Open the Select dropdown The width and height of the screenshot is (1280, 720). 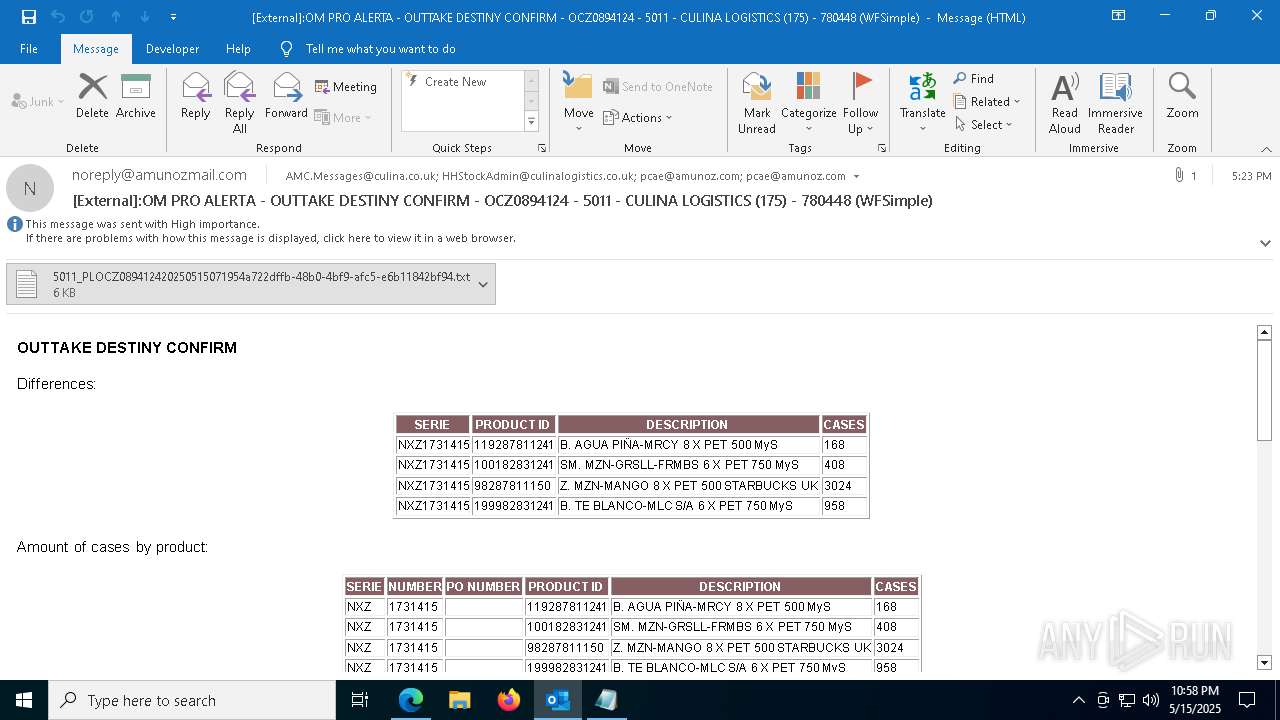(x=984, y=124)
